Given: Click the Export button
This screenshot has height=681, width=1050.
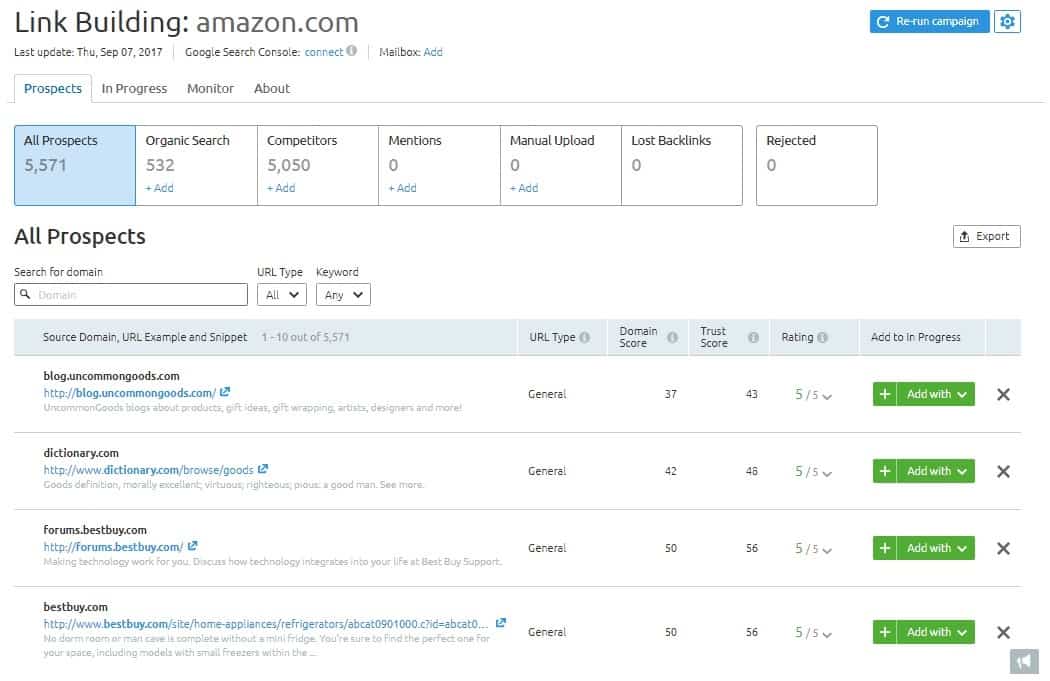Looking at the screenshot, I should pyautogui.click(x=986, y=236).
